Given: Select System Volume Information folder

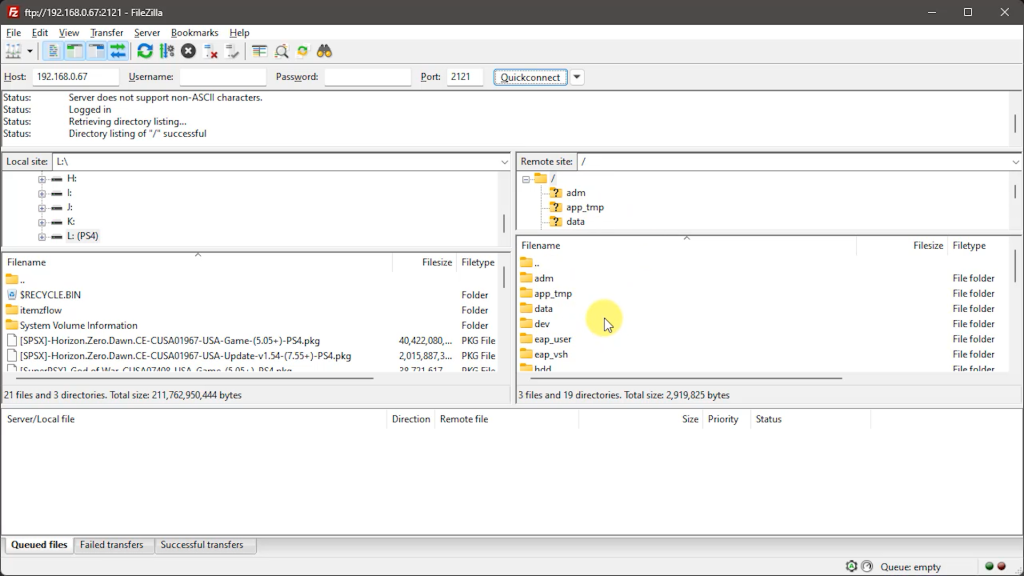Looking at the screenshot, I should tap(78, 325).
